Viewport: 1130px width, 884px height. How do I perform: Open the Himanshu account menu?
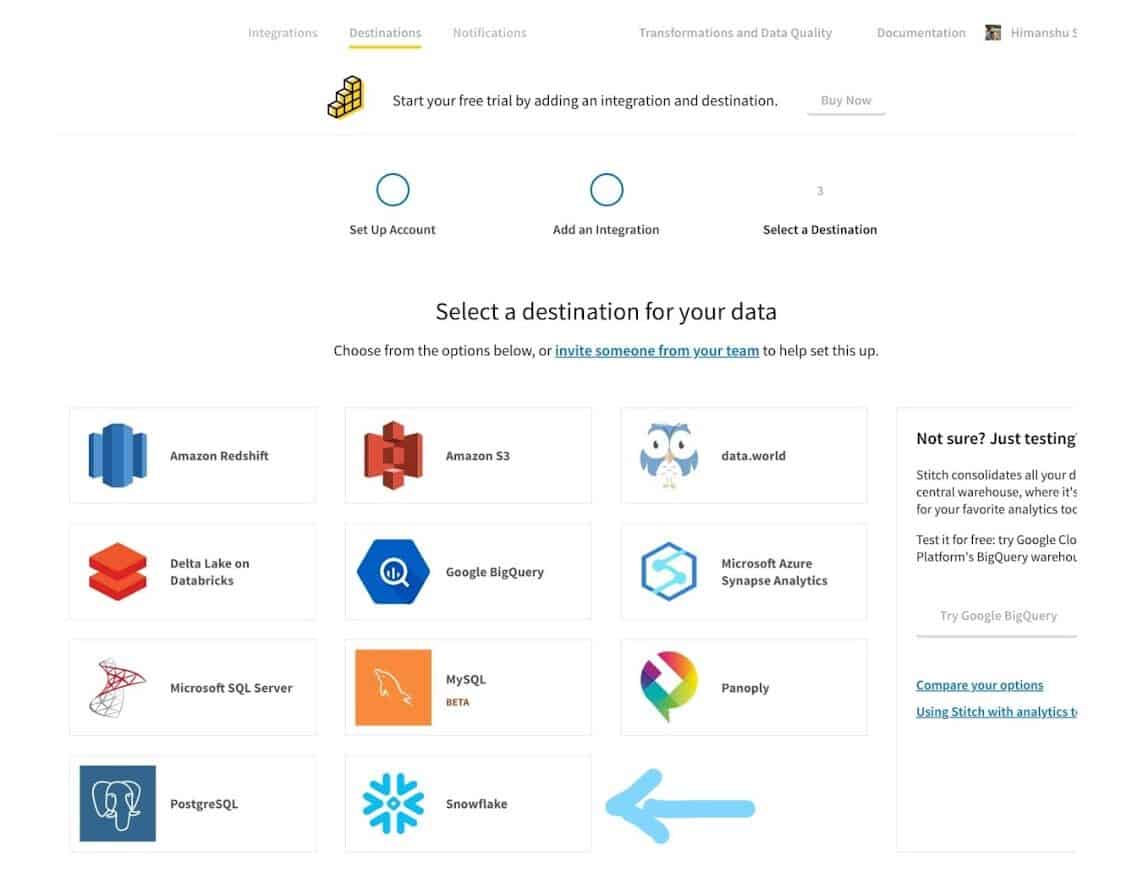click(x=1044, y=32)
